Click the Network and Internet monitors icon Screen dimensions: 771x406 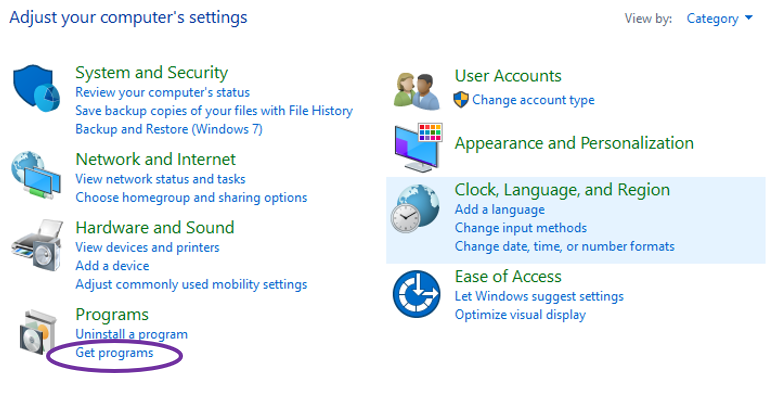(38, 177)
